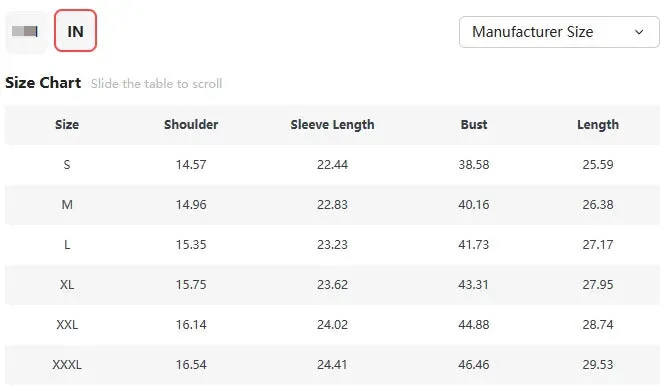
Task: Switch to the blurred unit toggle left of IN
Action: point(26,31)
